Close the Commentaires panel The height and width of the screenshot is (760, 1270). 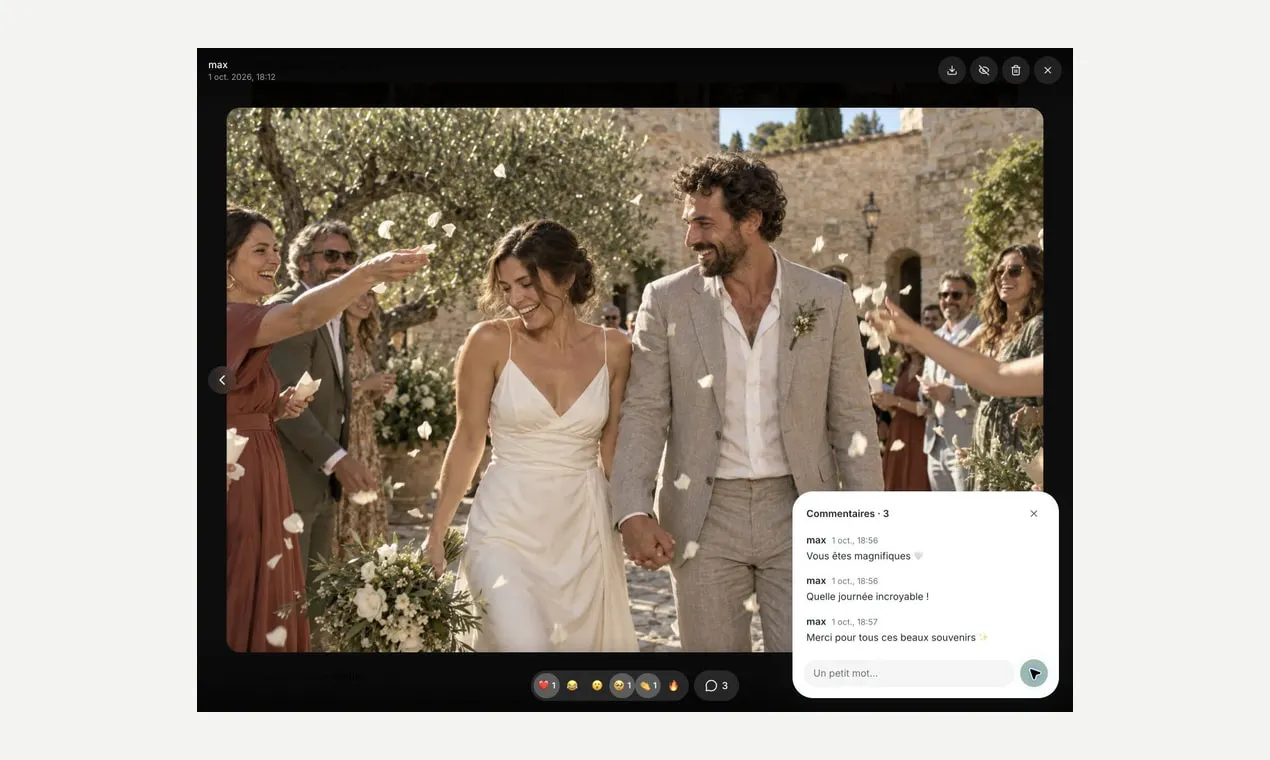(1034, 514)
